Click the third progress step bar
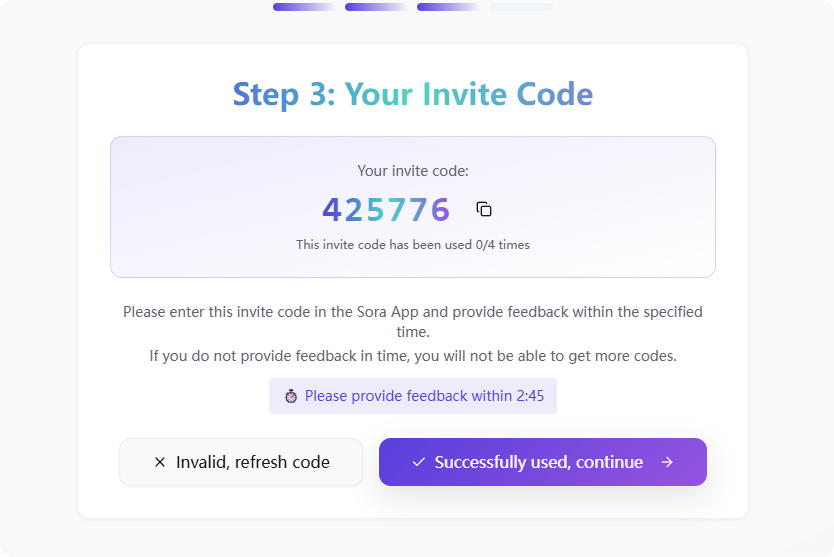Viewport: 834px width, 557px height. click(448, 7)
